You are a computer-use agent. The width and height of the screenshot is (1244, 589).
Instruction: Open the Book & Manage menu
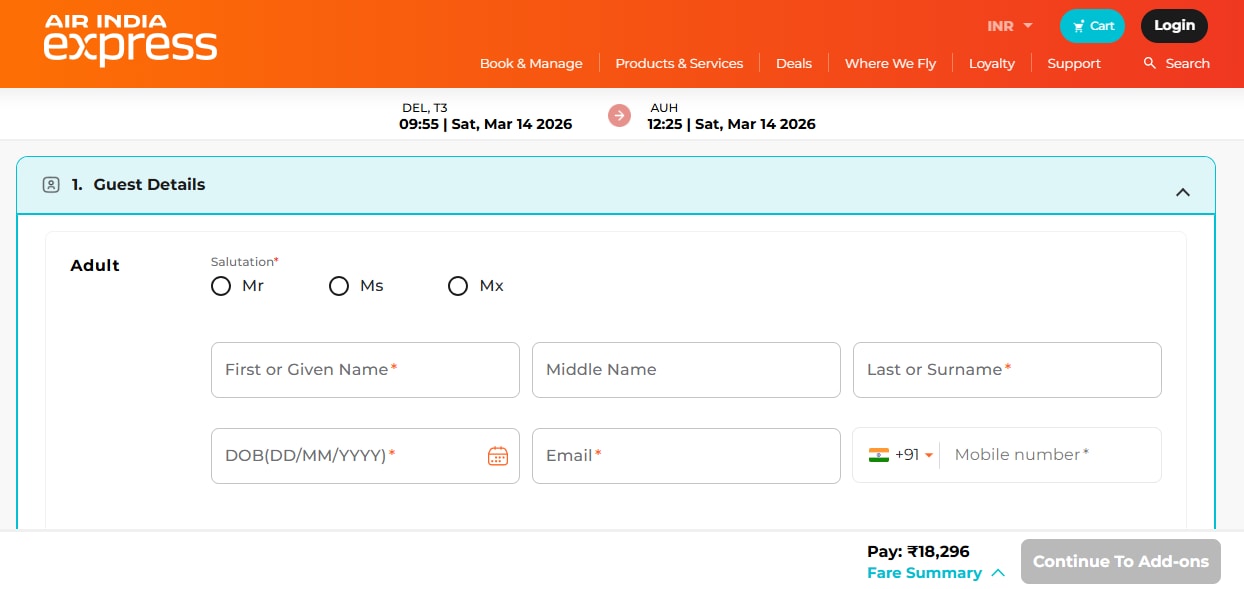531,63
